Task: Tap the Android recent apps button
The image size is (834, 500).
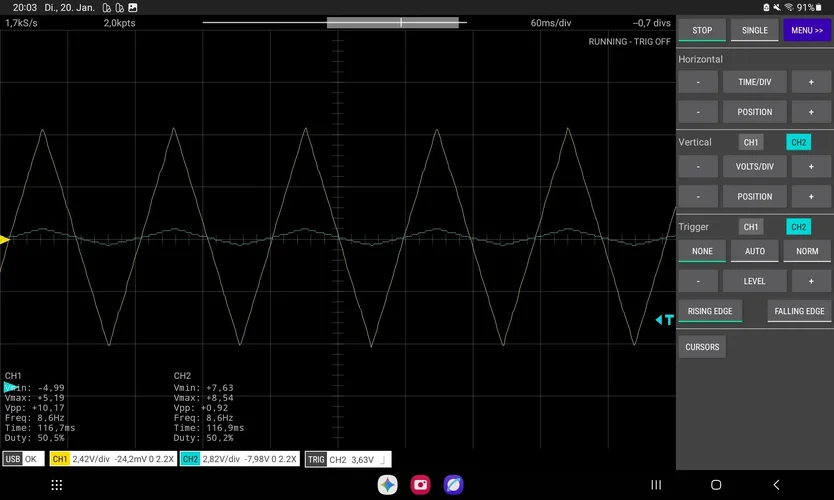Action: click(656, 485)
